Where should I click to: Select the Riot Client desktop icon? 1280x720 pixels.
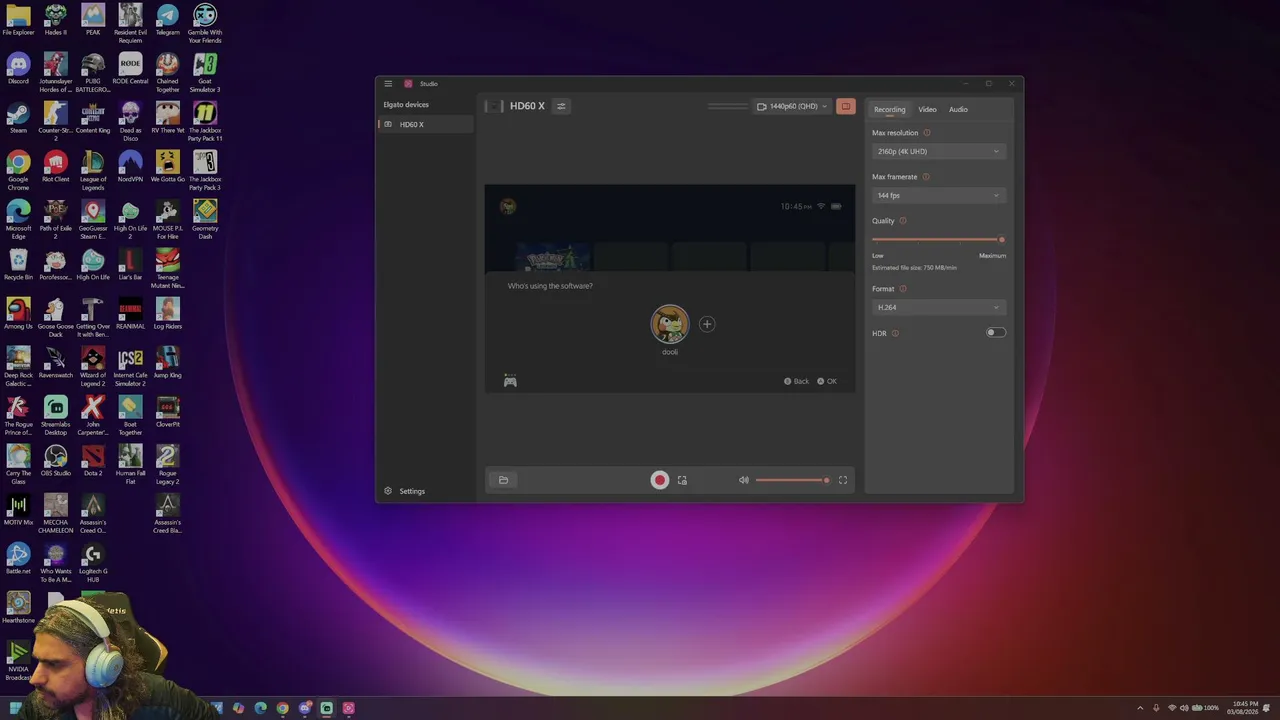click(56, 167)
